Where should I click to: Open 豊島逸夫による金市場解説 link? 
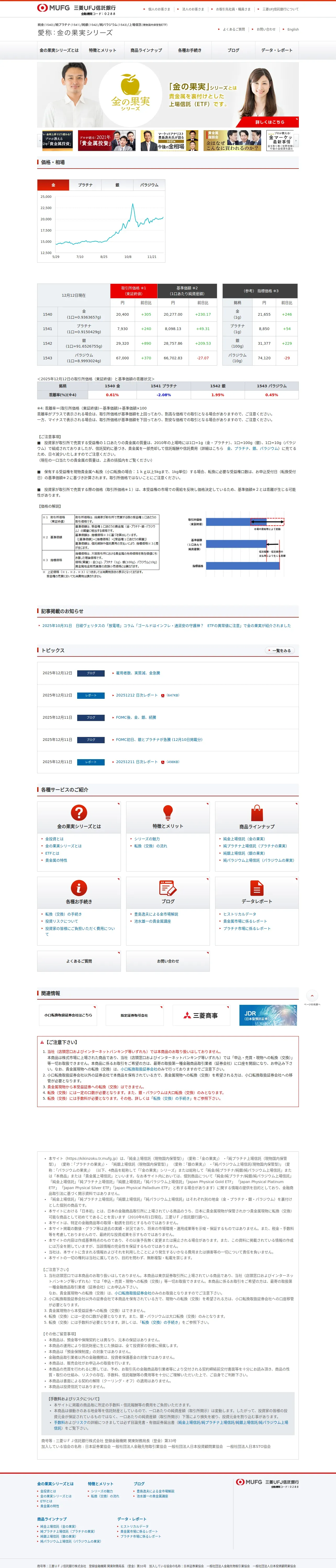point(156,914)
